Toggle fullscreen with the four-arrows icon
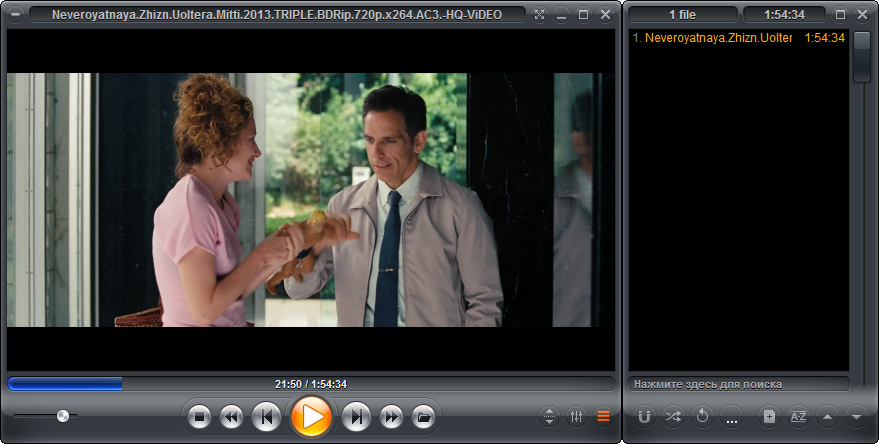The image size is (879, 444). pyautogui.click(x=539, y=15)
